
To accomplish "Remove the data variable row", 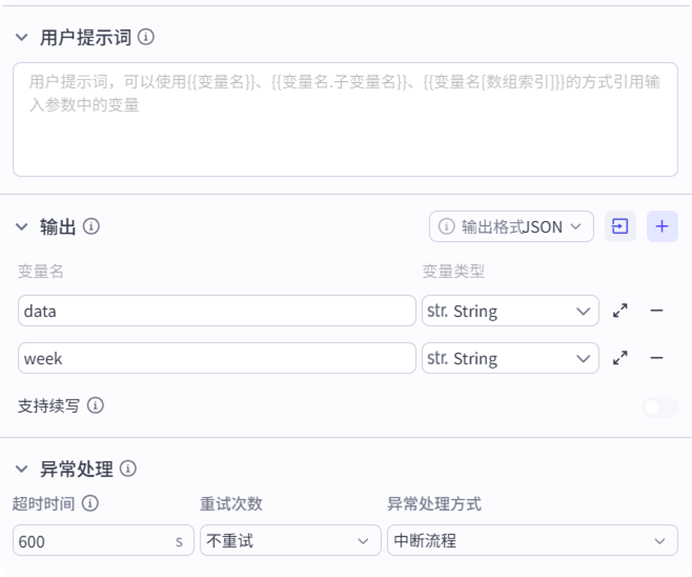I will [657, 311].
